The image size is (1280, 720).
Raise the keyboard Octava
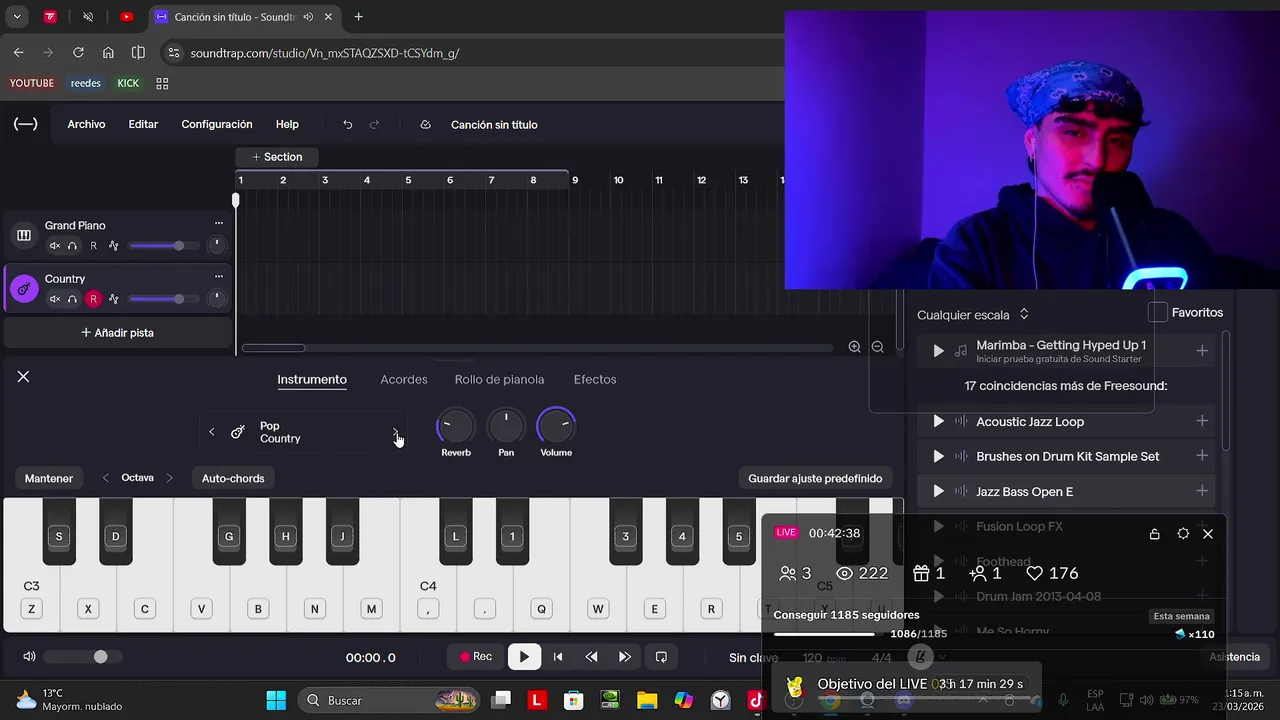pyautogui.click(x=169, y=478)
